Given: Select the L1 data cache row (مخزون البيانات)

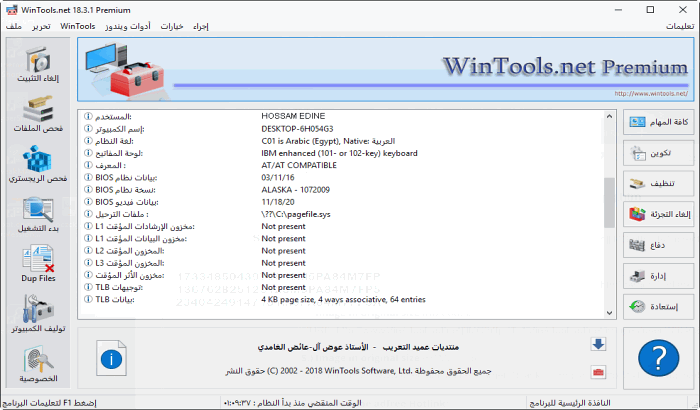Looking at the screenshot, I should point(342,238).
